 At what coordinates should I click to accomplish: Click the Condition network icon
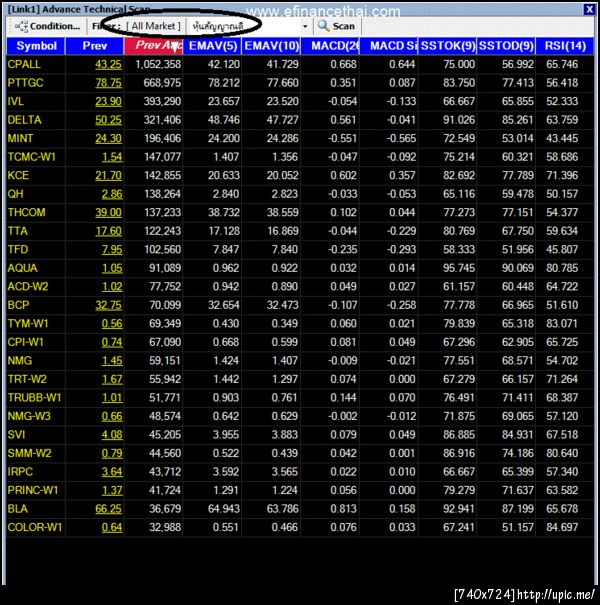[x=21, y=26]
